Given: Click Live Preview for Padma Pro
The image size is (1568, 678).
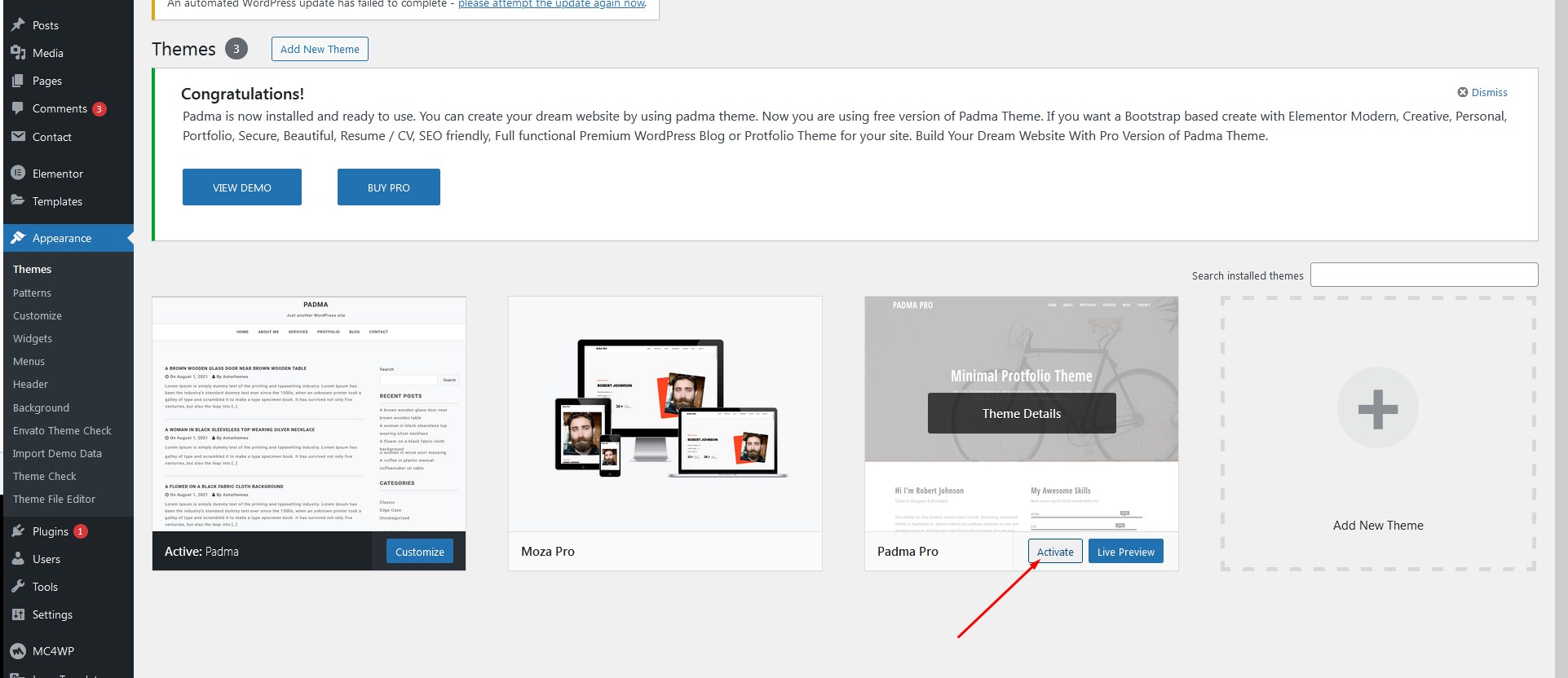Looking at the screenshot, I should [x=1125, y=552].
